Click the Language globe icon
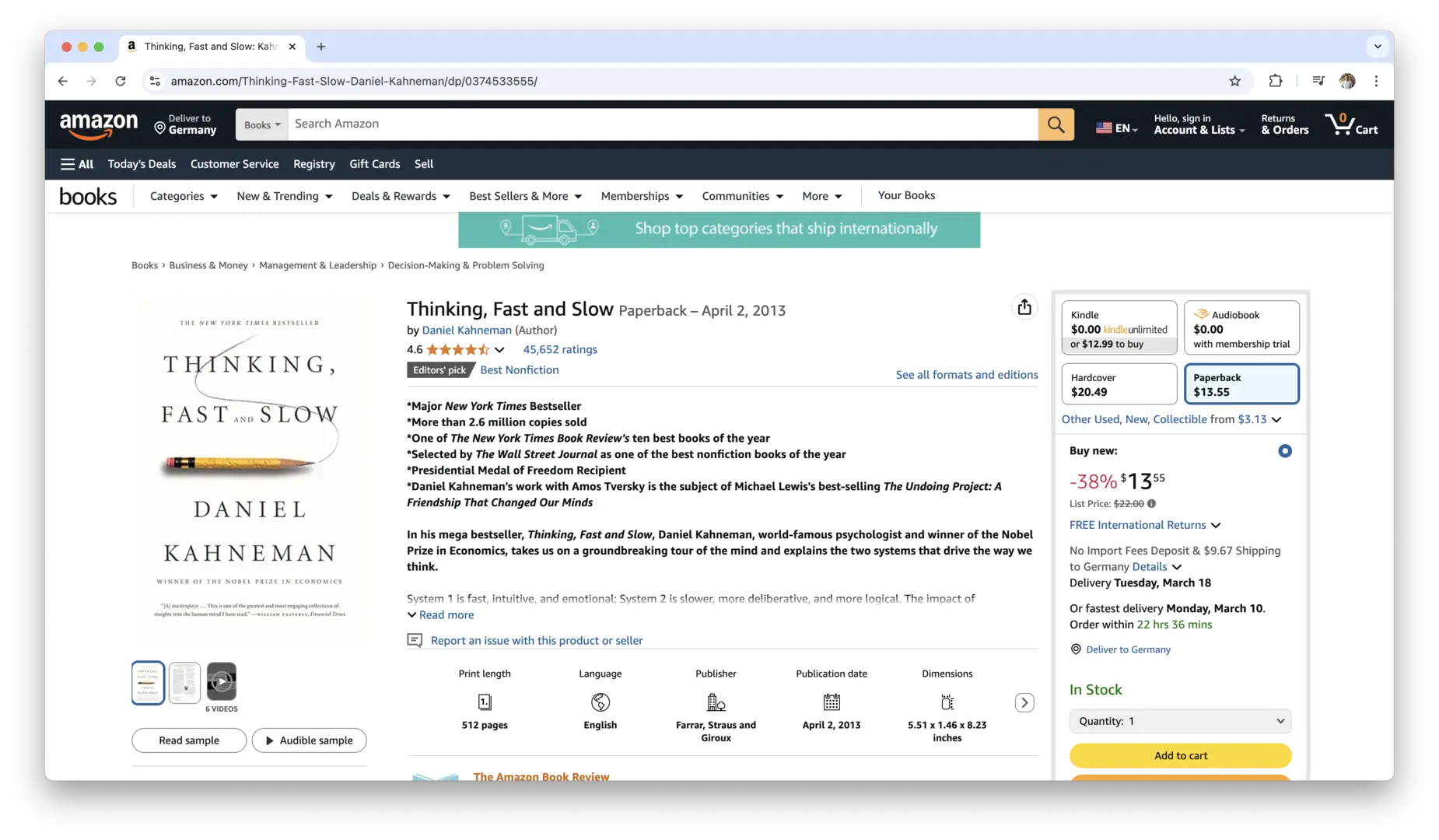 [x=600, y=702]
